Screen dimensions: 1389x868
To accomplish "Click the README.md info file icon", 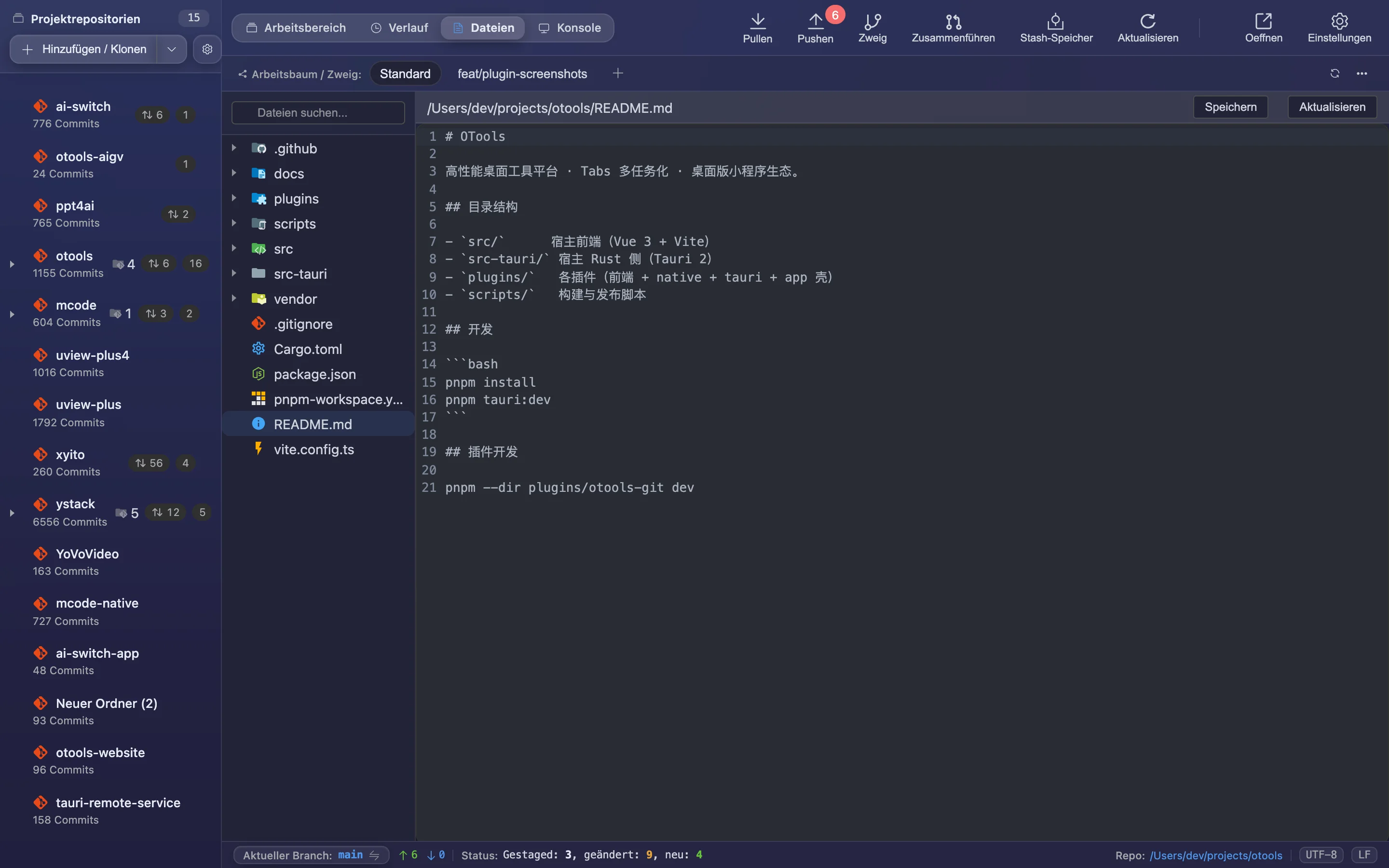I will pos(259,424).
